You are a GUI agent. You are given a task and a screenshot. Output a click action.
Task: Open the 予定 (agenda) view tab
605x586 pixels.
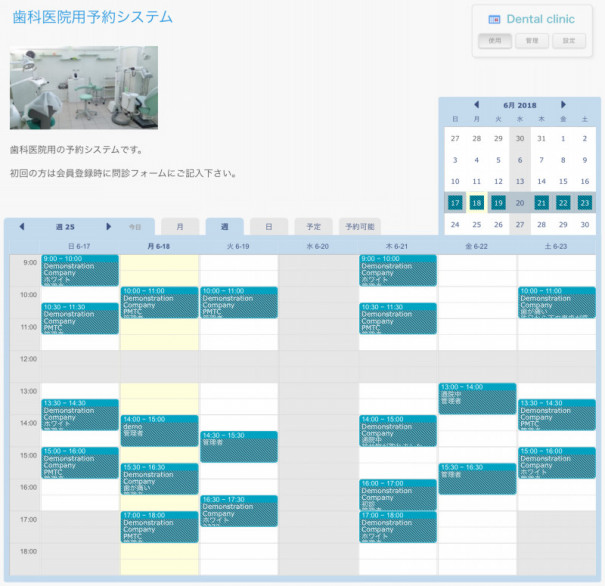pos(313,227)
